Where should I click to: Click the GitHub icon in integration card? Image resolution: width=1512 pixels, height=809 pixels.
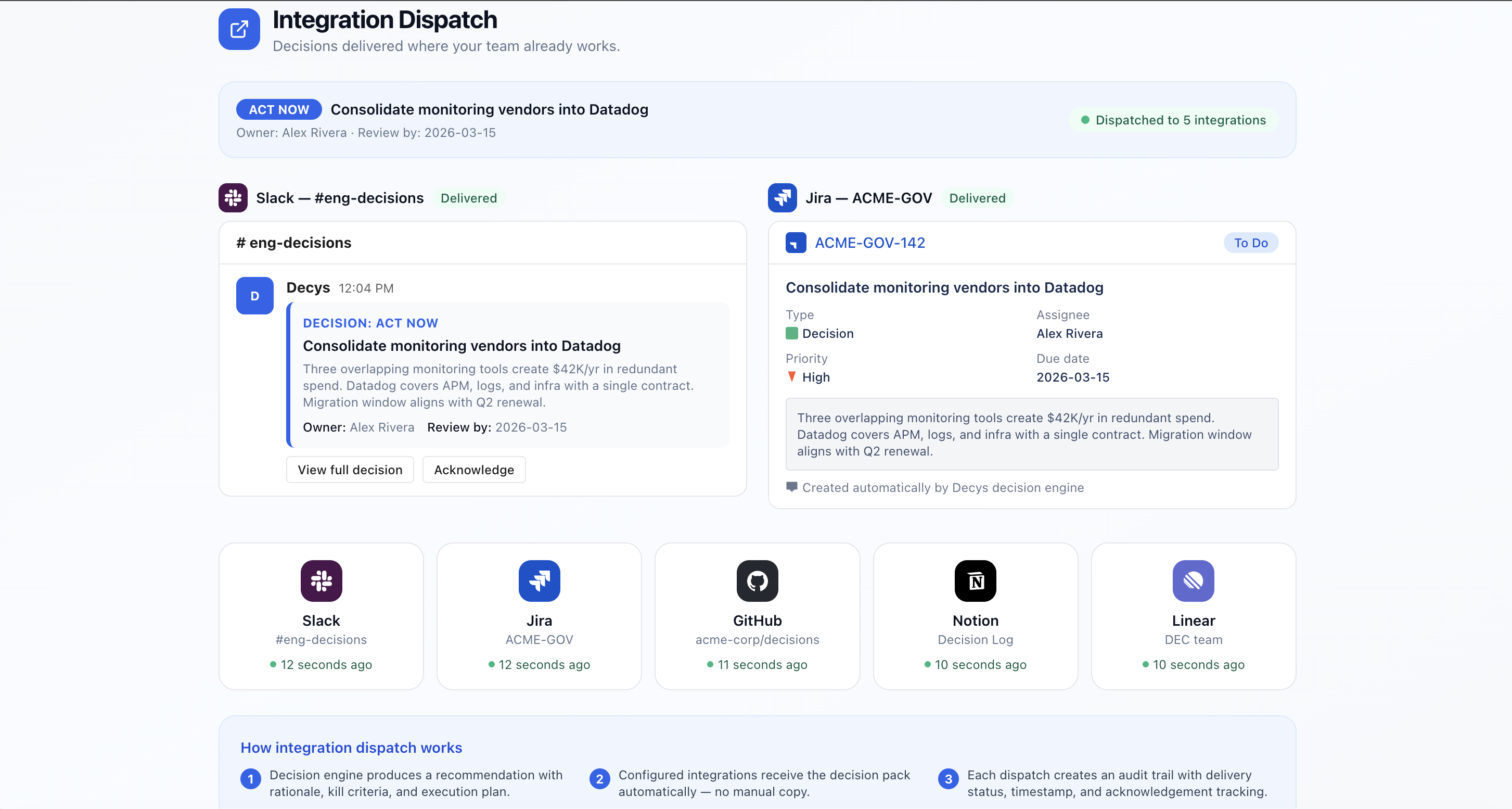tap(757, 580)
